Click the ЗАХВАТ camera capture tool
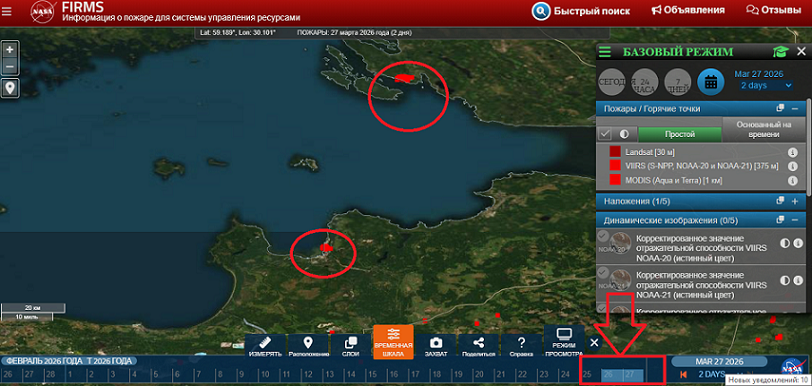Image resolution: width=812 pixels, height=386 pixels. [436, 346]
